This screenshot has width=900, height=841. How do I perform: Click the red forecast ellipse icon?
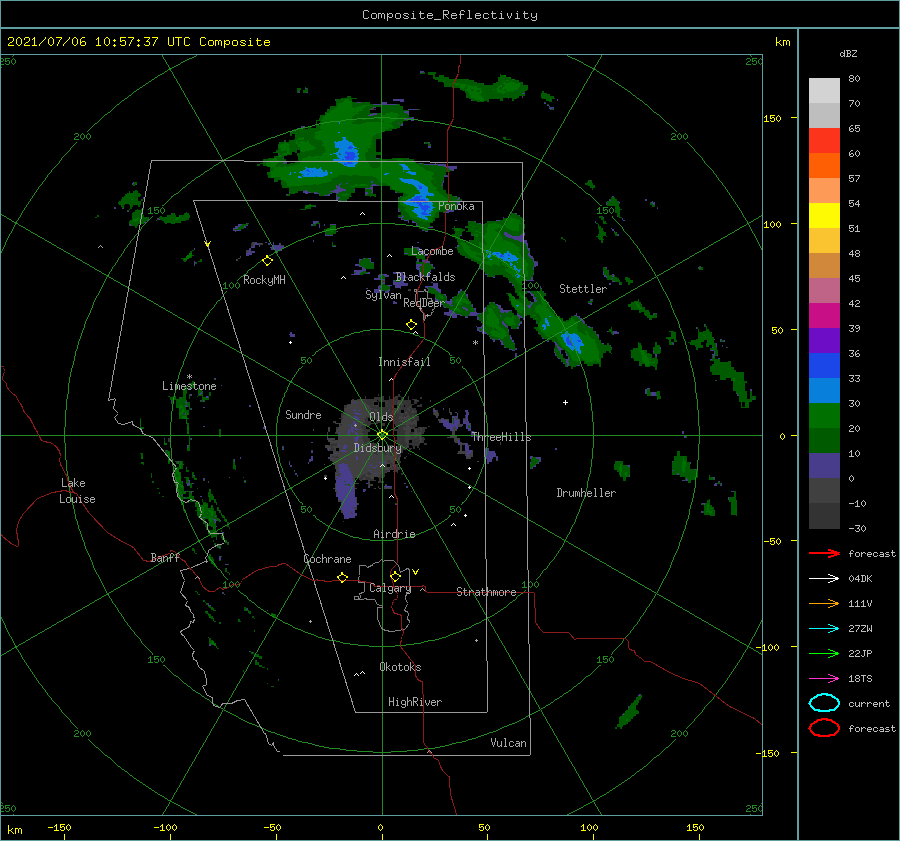pos(824,728)
